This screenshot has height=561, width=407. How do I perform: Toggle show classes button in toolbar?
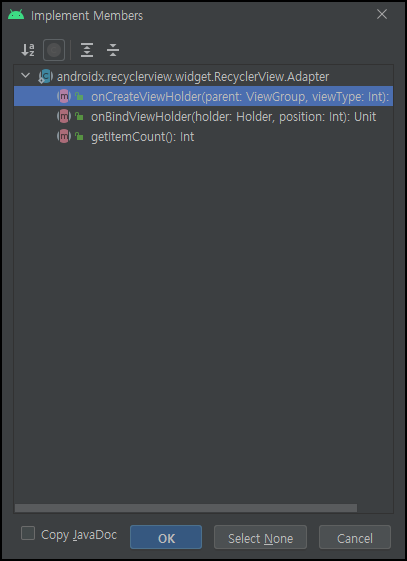pos(54,50)
